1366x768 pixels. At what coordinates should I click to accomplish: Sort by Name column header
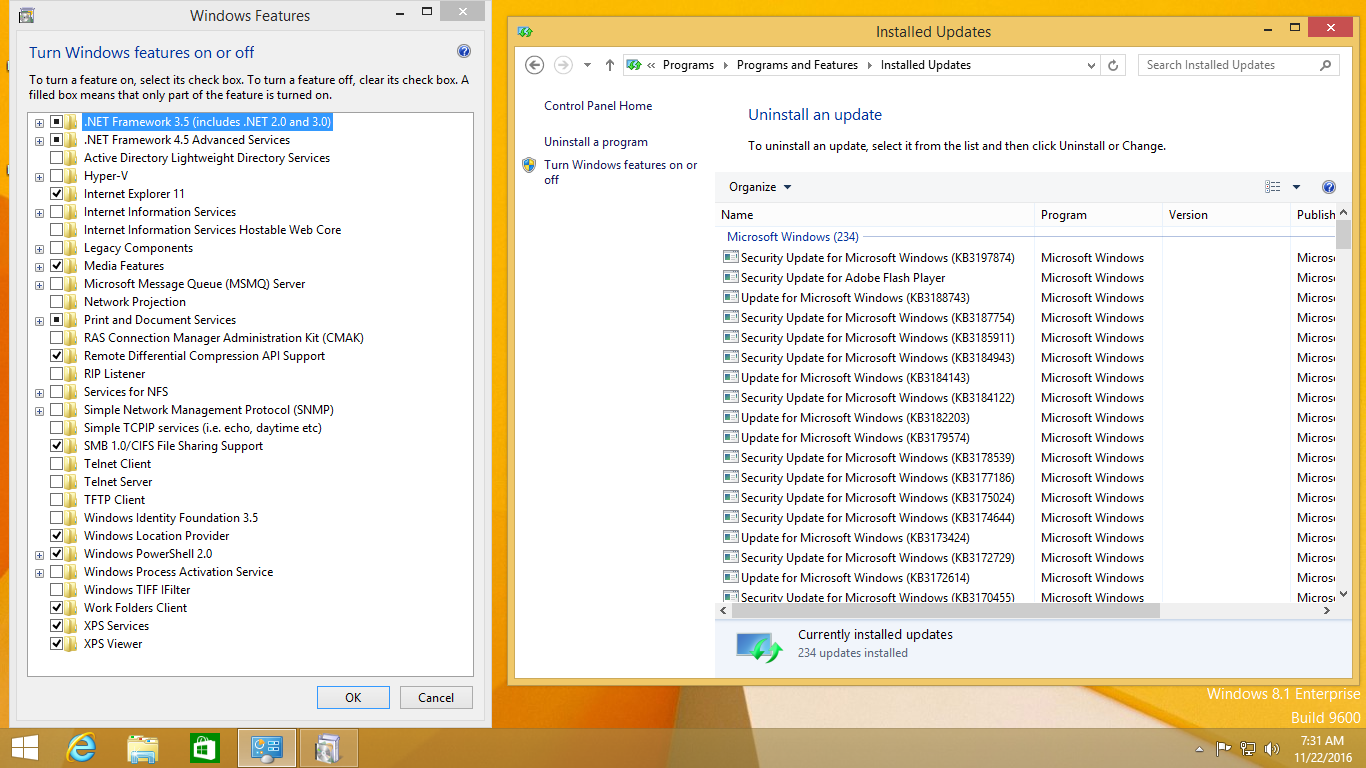tap(875, 215)
